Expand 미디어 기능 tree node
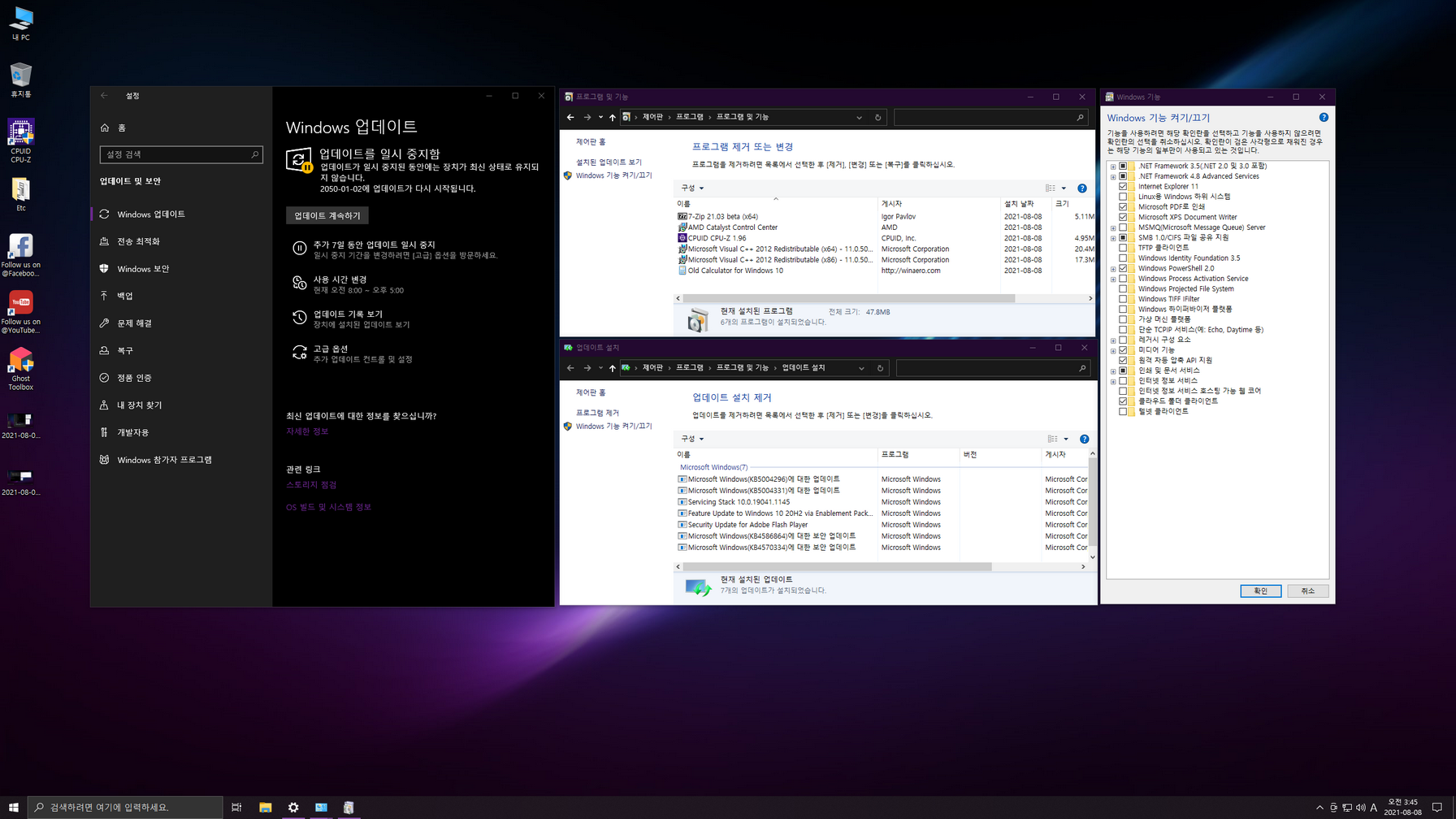 tap(1113, 350)
